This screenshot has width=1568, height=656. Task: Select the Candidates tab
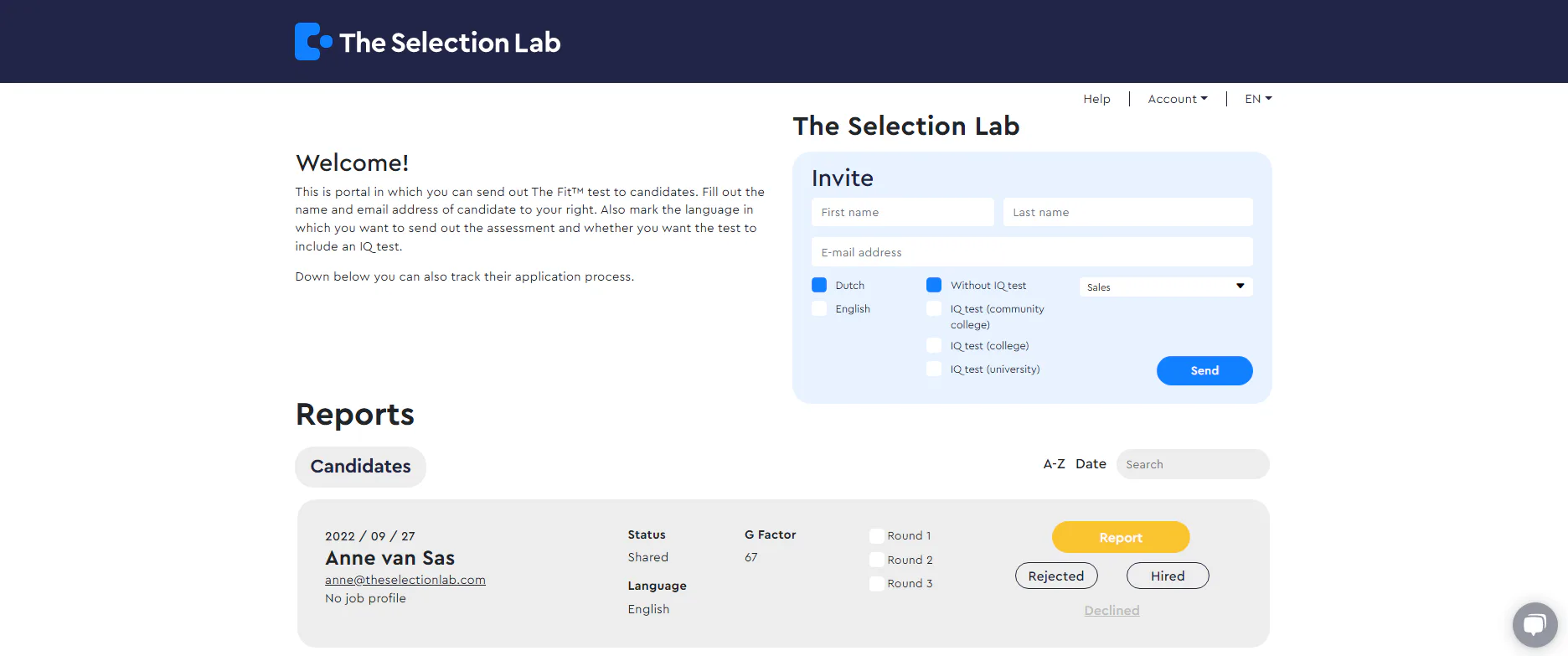click(360, 467)
